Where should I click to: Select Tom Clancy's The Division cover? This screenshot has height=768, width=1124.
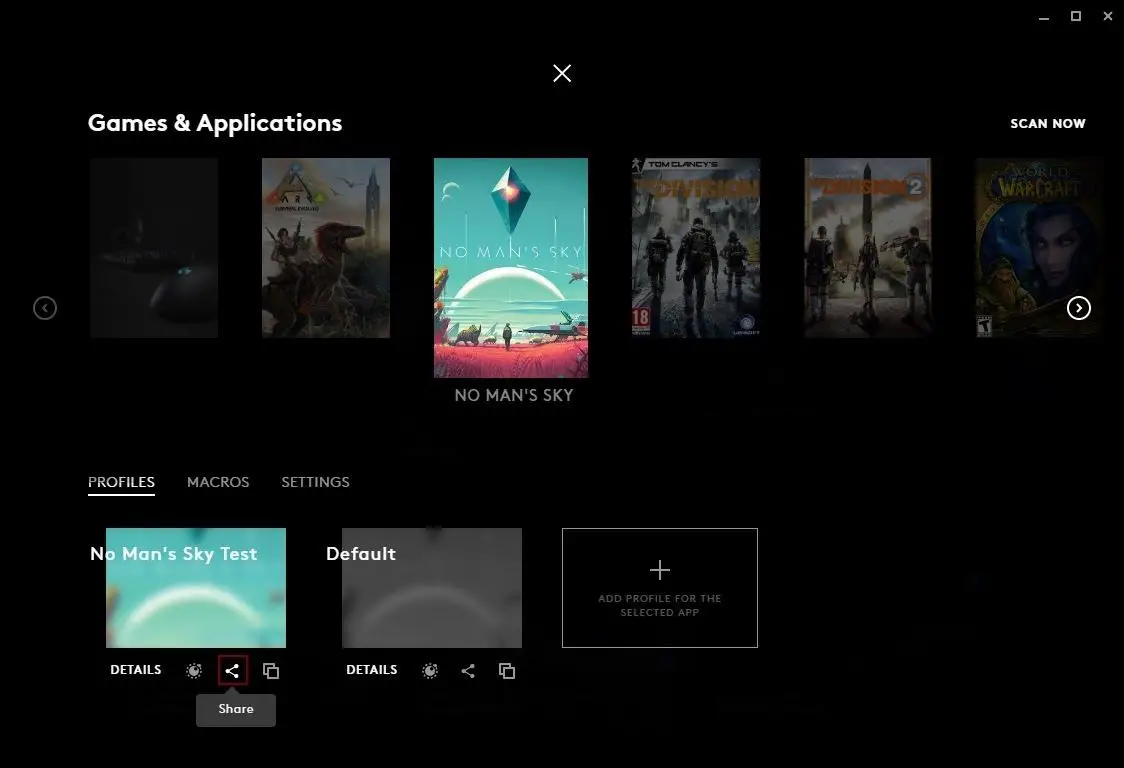coord(696,248)
